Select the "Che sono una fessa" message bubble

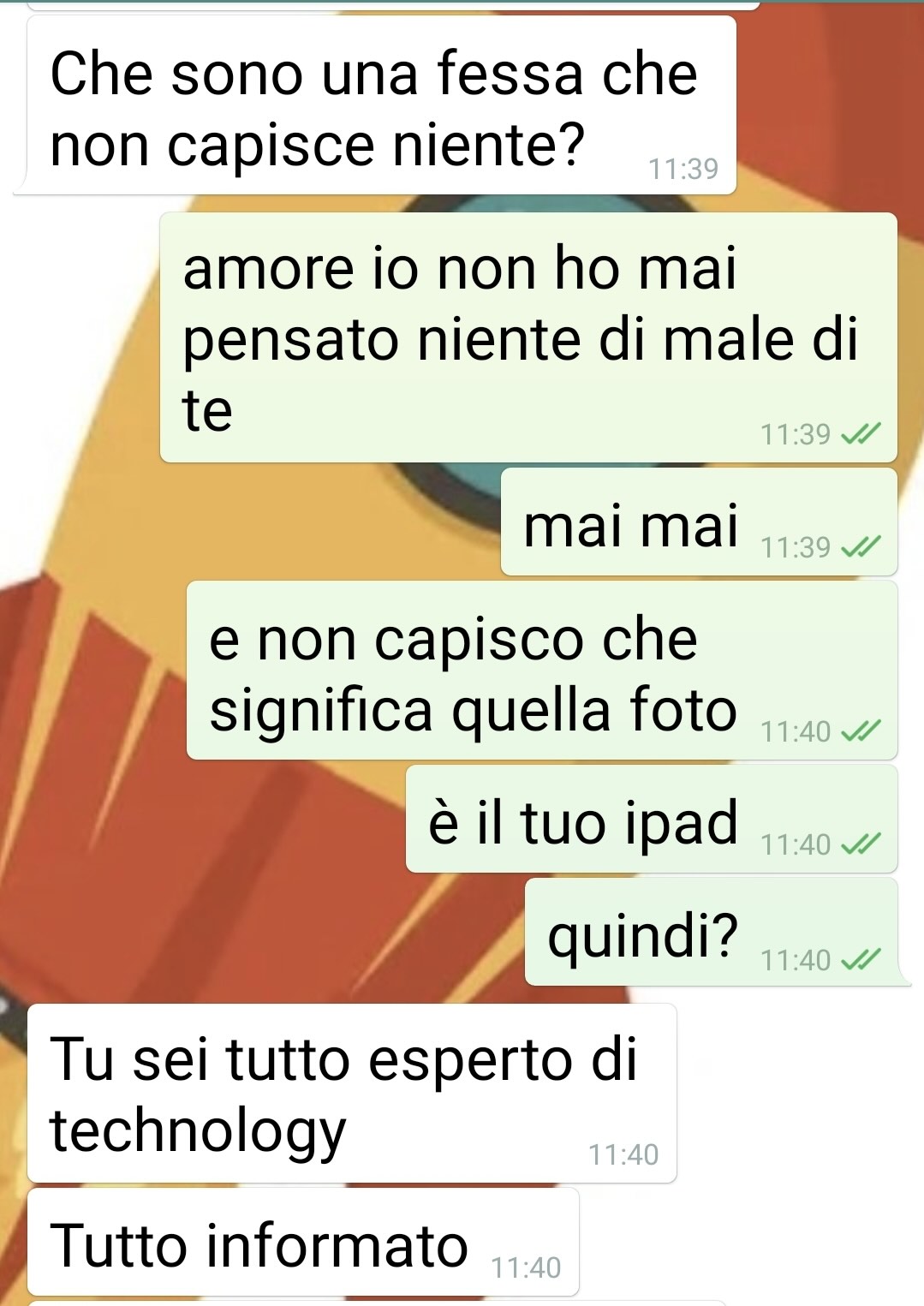375,105
